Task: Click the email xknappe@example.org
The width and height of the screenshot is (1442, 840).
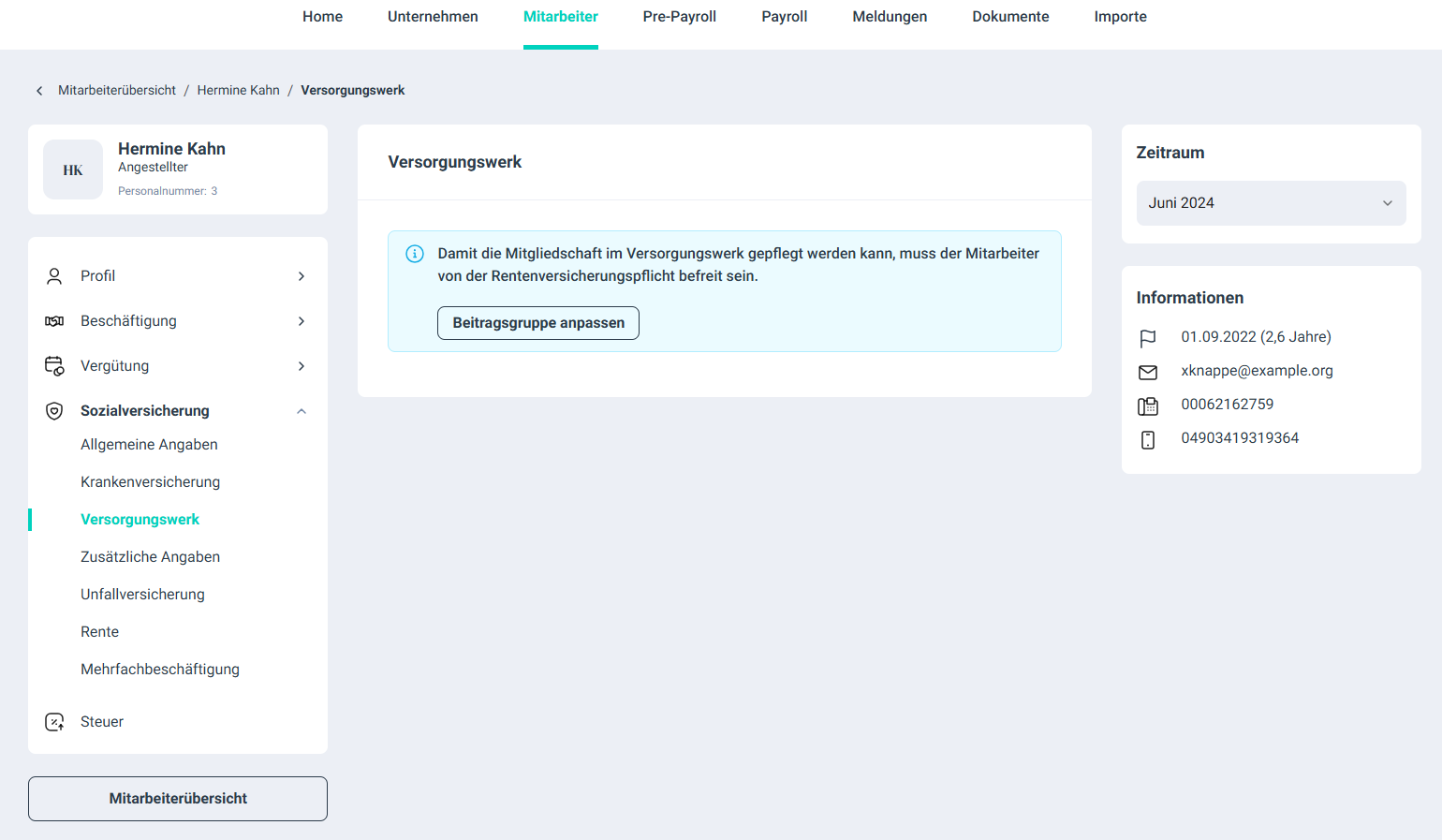Action: [1257, 371]
